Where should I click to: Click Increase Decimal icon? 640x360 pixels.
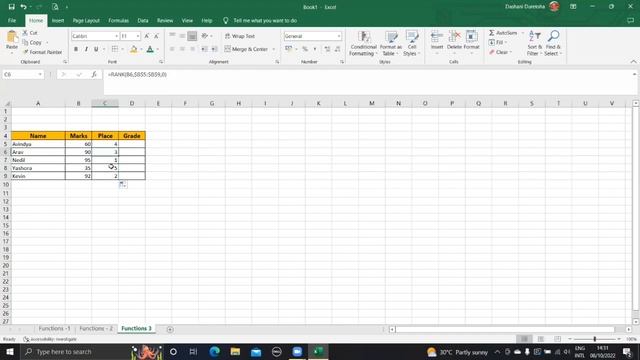[x=327, y=49]
